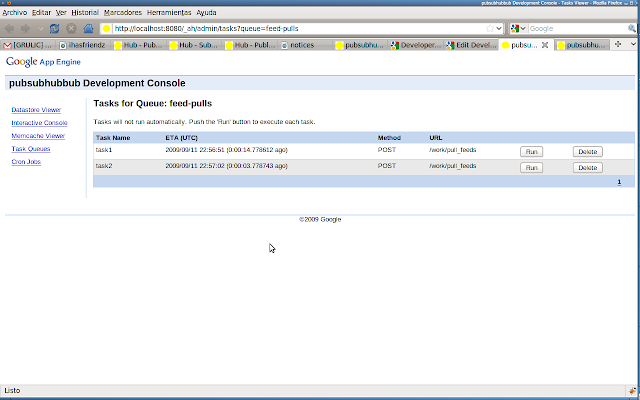Open the Ver menu
Image resolution: width=640 pixels, height=400 pixels.
coord(61,13)
